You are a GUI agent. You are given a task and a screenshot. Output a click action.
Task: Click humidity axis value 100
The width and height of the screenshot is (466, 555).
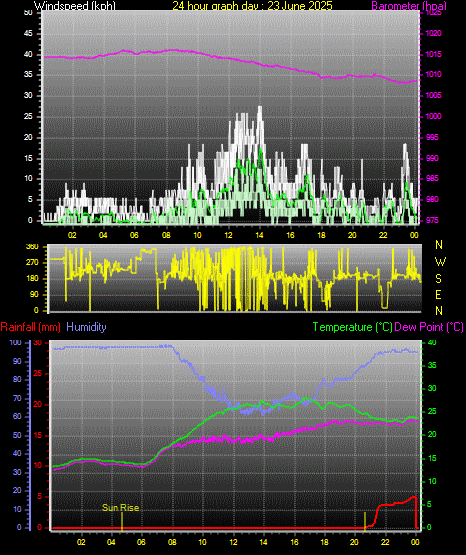[x=16, y=343]
